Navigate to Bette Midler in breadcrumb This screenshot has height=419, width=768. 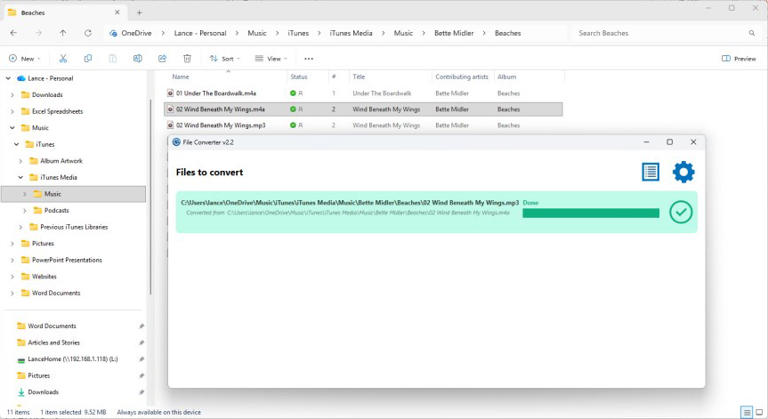point(454,33)
